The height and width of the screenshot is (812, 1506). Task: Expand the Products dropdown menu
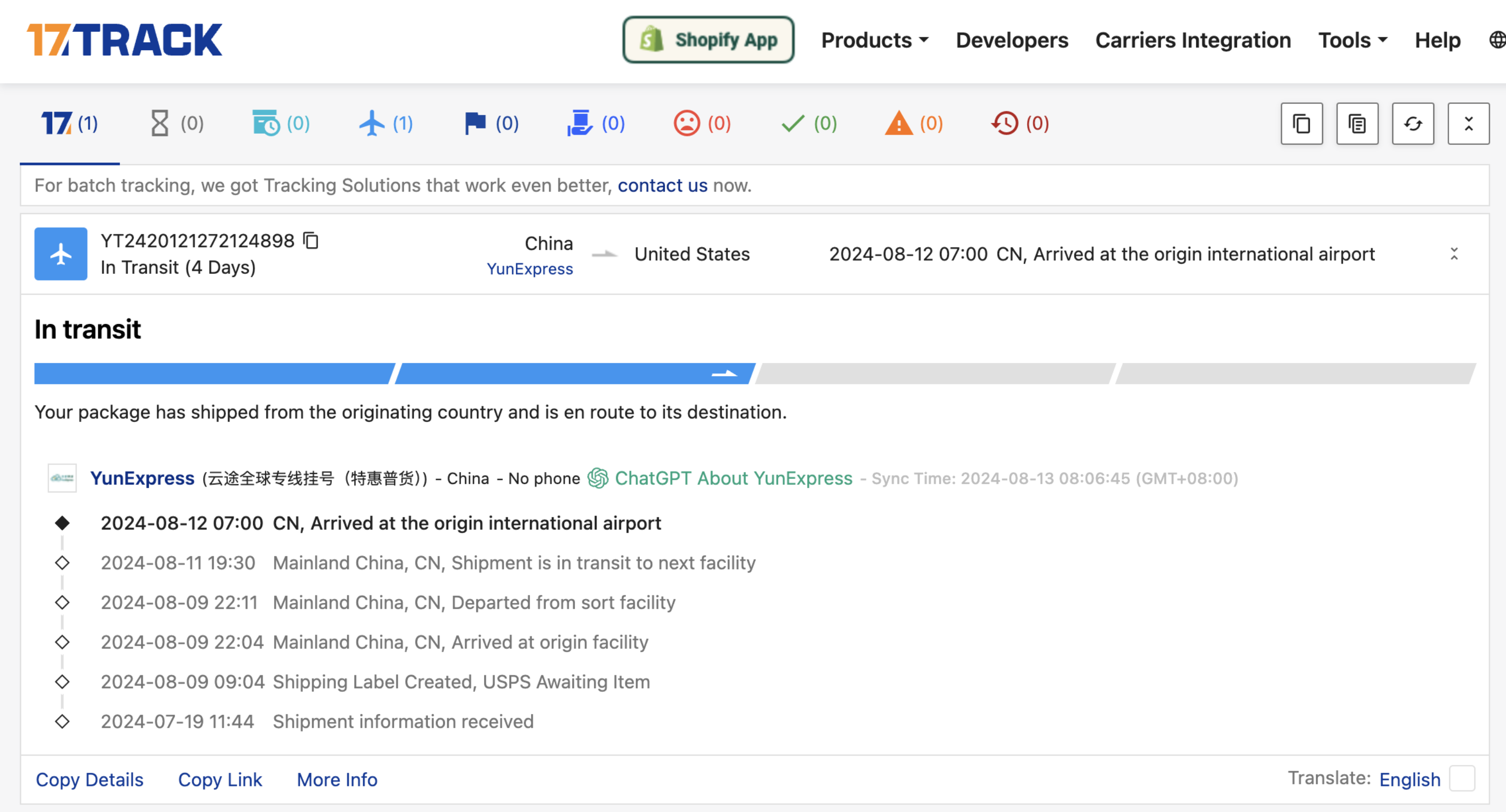click(874, 40)
